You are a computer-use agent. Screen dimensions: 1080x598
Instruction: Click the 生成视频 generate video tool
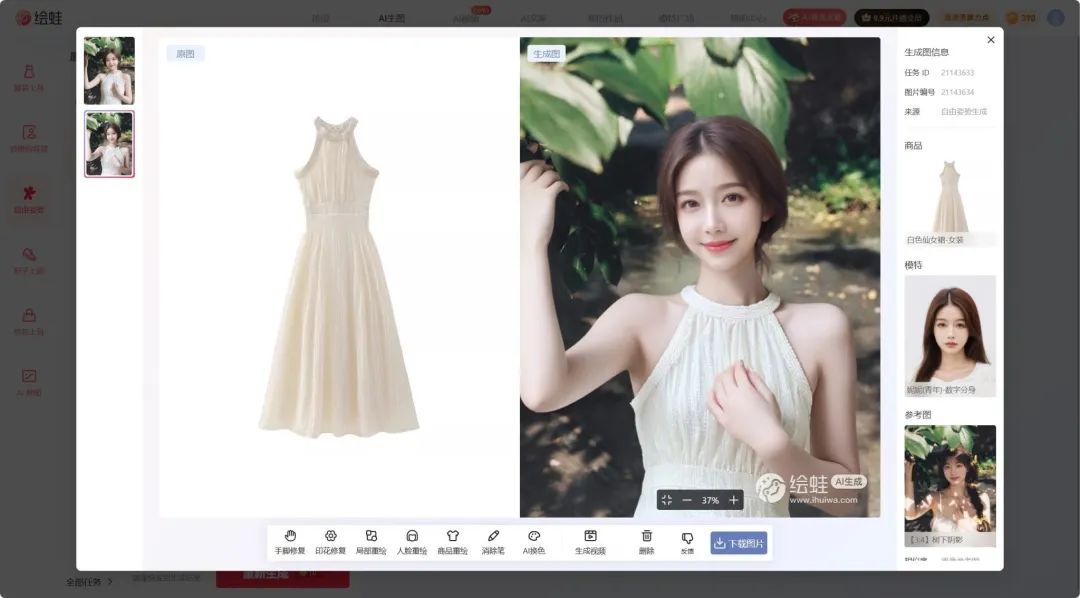590,542
